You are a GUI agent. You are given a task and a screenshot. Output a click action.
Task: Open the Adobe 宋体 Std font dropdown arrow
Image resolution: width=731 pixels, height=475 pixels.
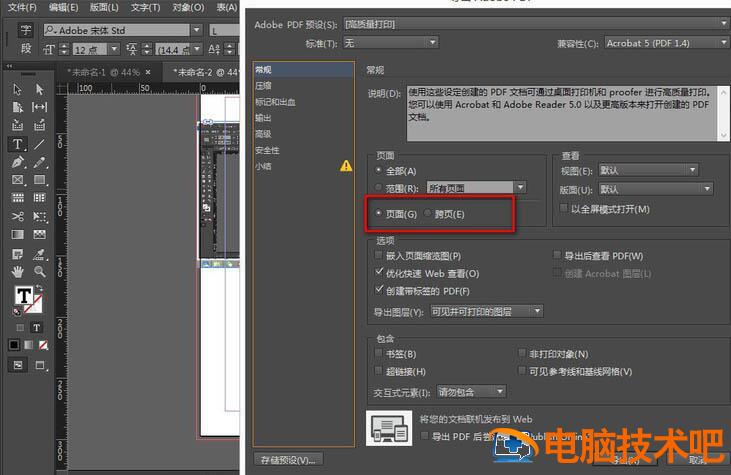click(197, 30)
